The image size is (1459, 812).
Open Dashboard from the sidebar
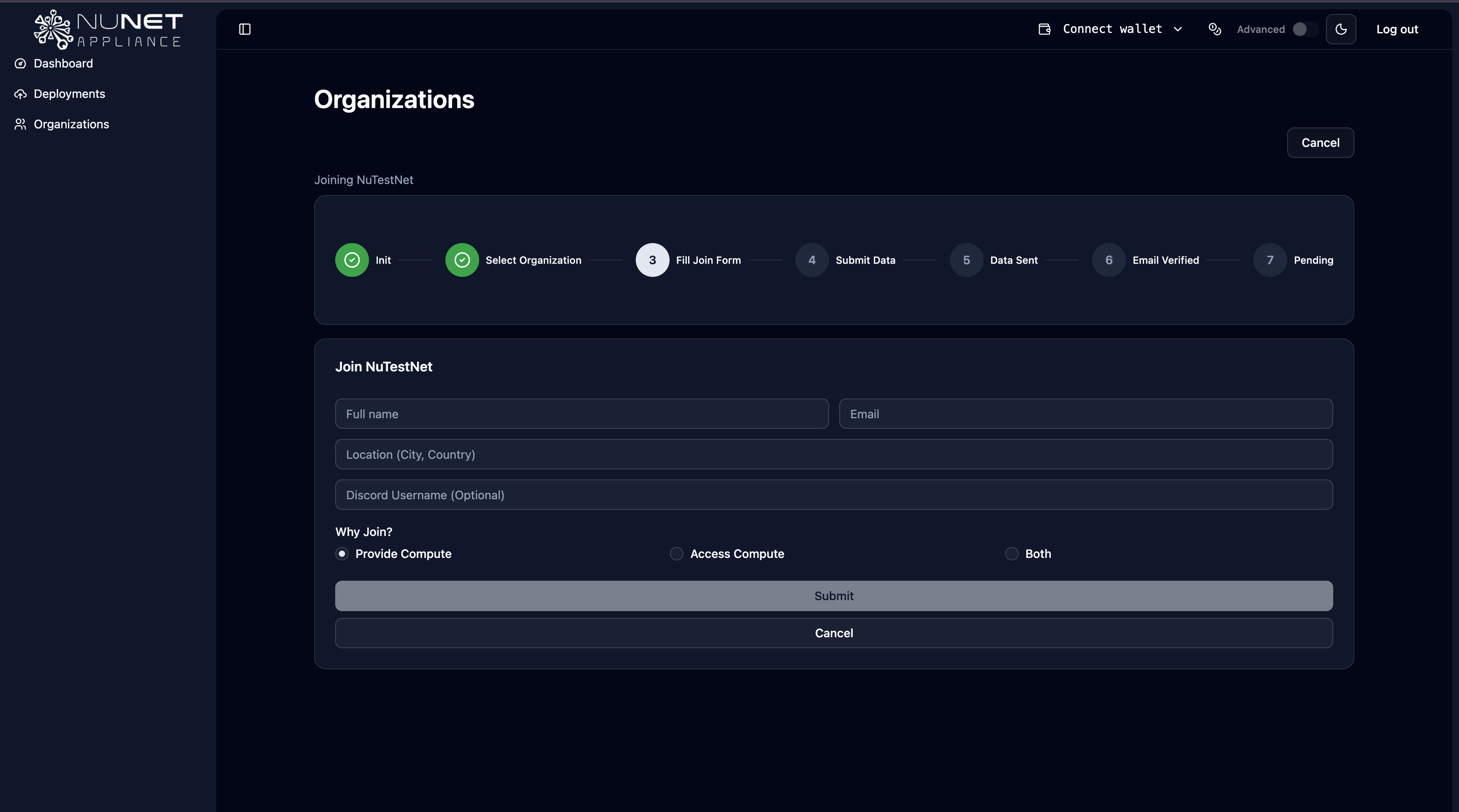pyautogui.click(x=63, y=63)
